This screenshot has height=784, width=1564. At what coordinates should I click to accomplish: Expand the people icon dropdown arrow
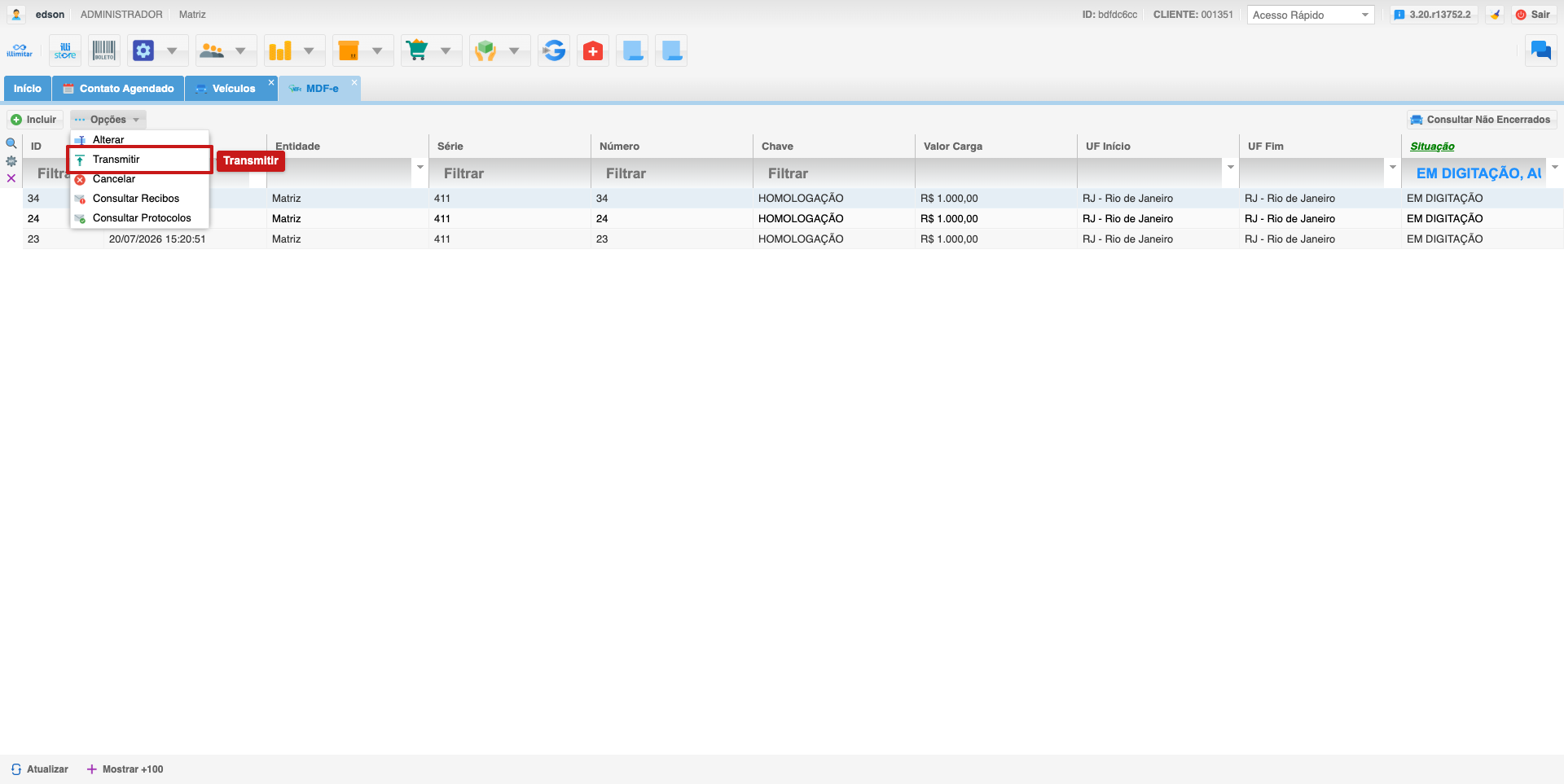coord(240,50)
